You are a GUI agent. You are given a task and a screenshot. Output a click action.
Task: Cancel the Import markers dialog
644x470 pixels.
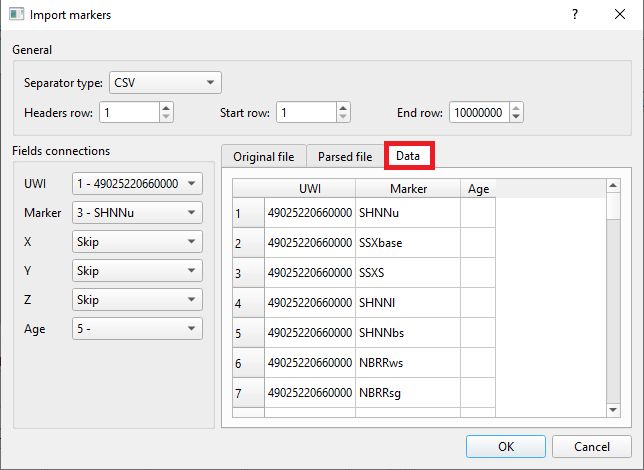click(x=591, y=447)
